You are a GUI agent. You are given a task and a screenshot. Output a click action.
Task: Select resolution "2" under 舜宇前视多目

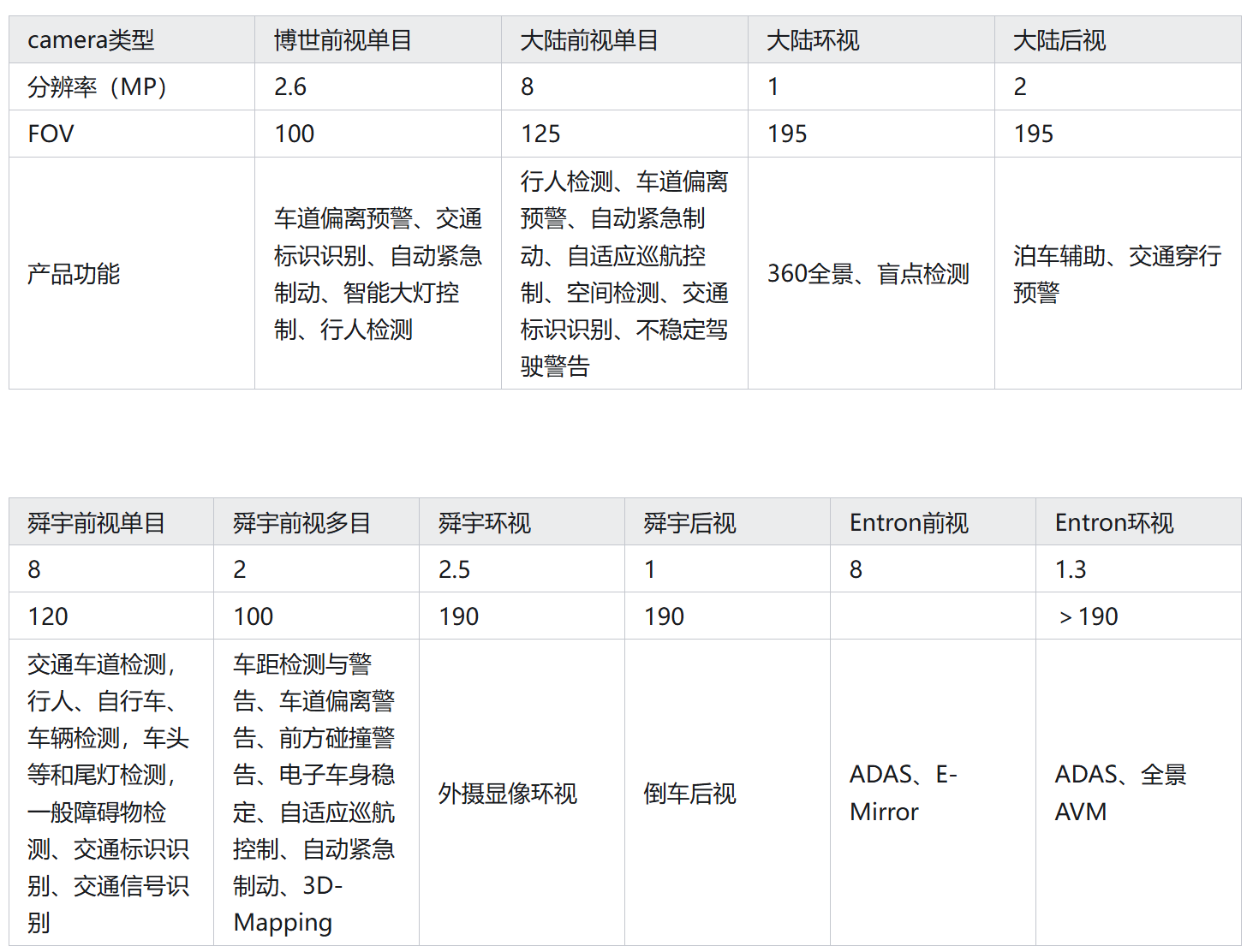[316, 569]
